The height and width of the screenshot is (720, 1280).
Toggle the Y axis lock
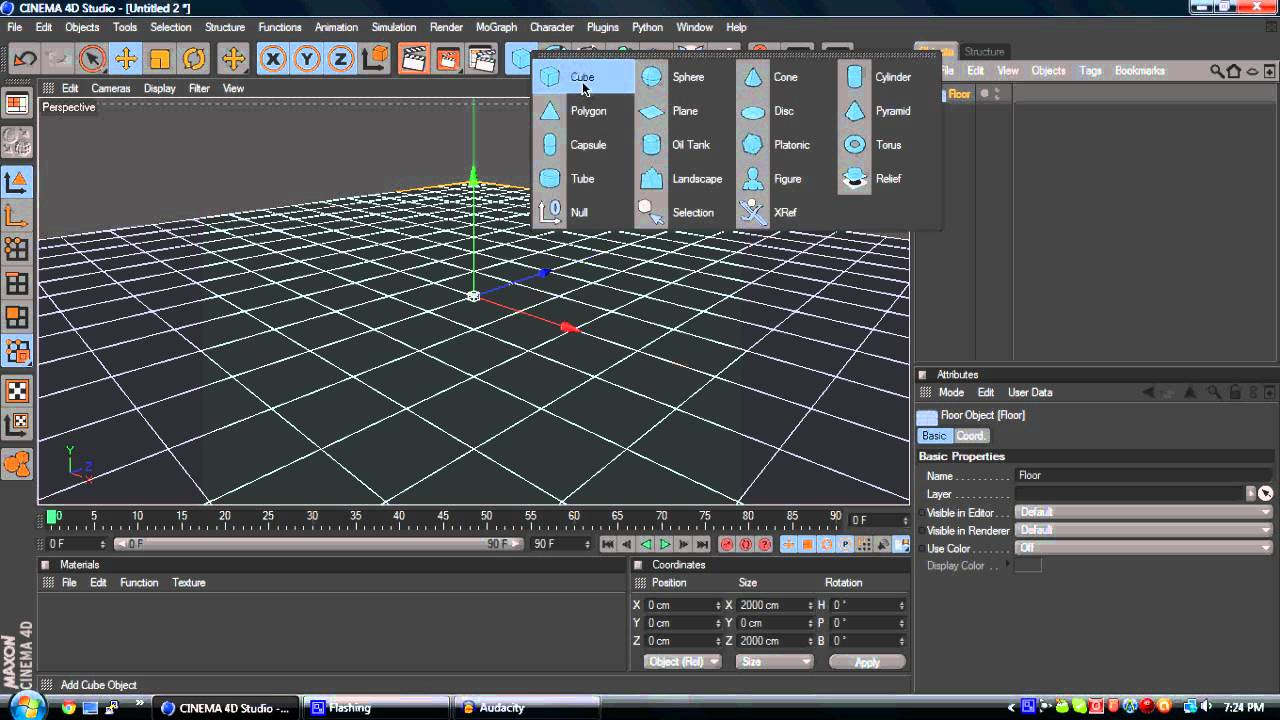[307, 59]
